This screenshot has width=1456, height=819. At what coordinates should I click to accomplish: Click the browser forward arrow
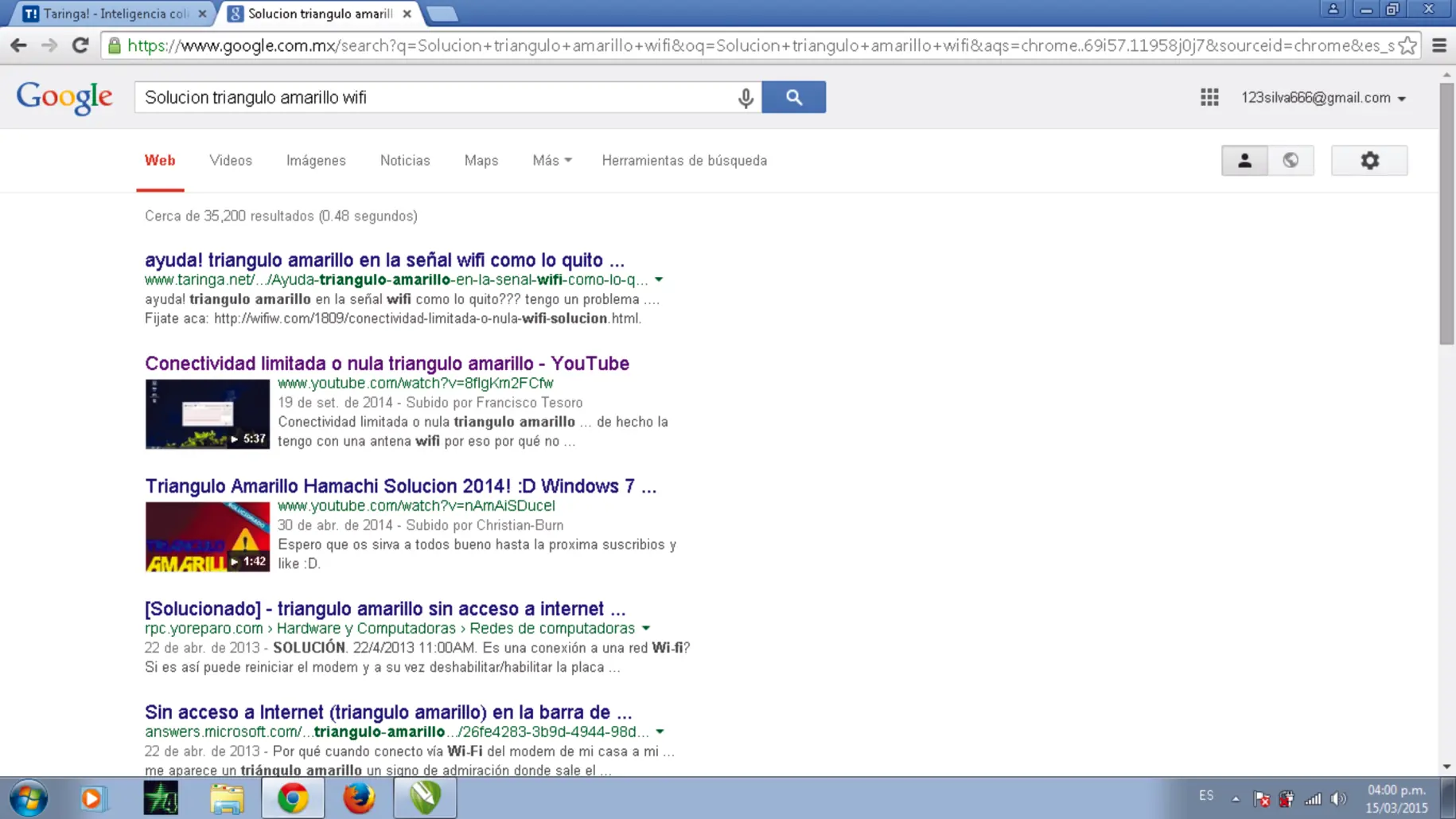pyautogui.click(x=49, y=45)
